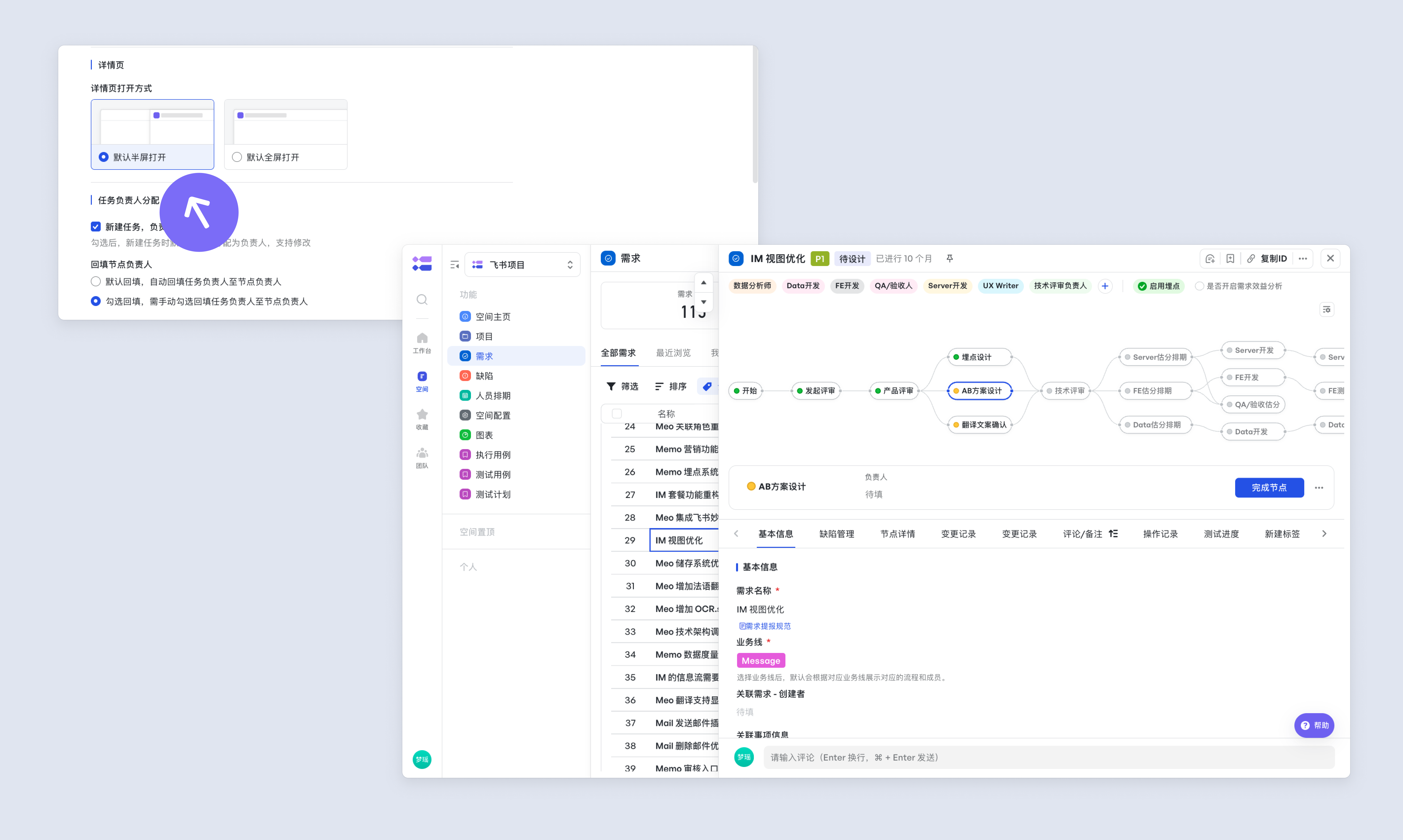Image resolution: width=1403 pixels, height=840 pixels.
Task: Switch to 全部需求 tab
Action: [x=618, y=353]
